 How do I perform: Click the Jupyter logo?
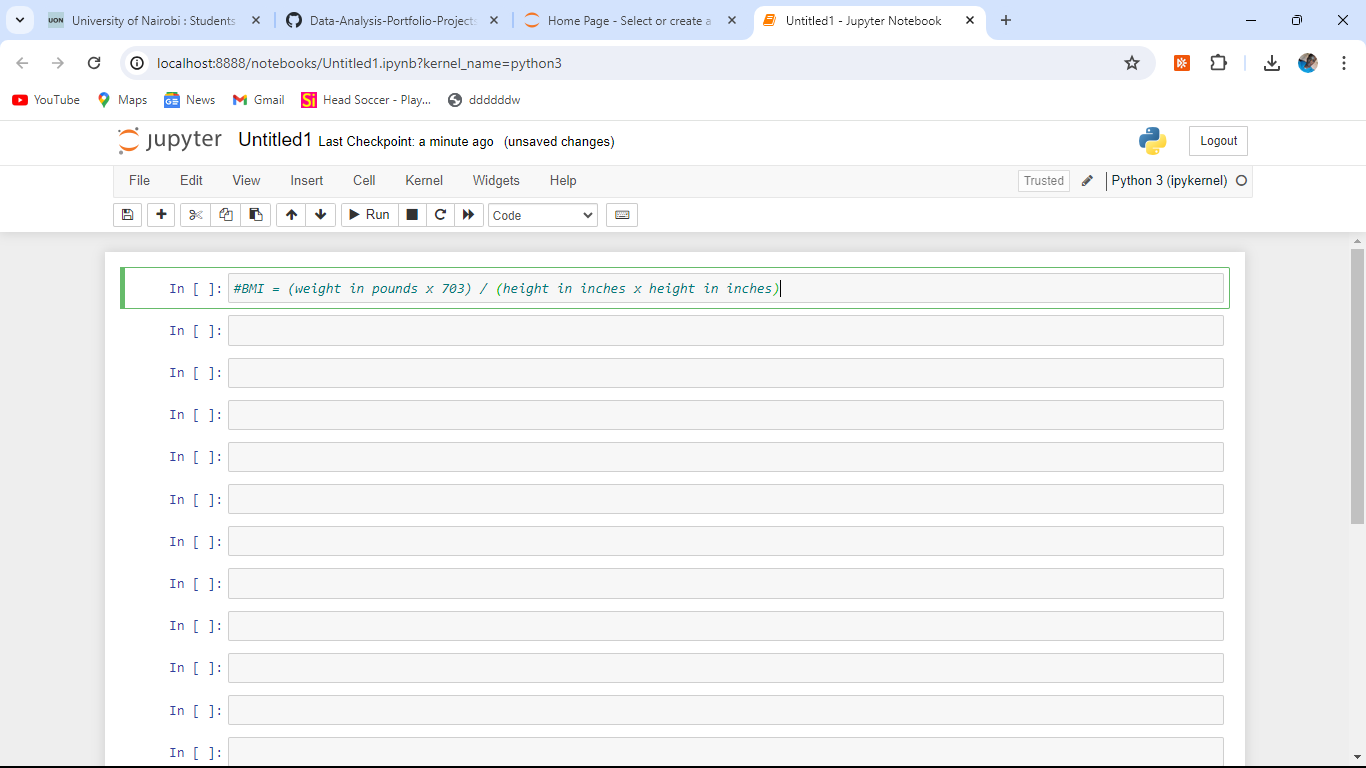(x=169, y=141)
